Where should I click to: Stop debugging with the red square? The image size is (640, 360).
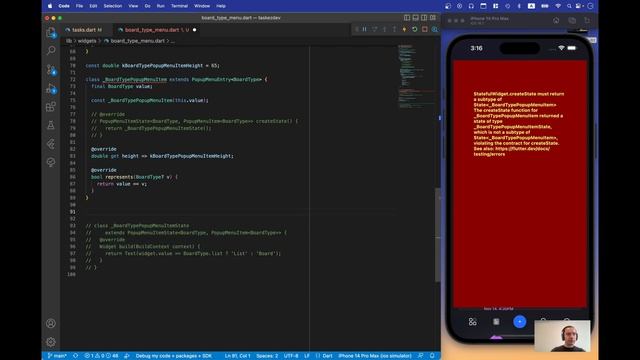pos(425,29)
